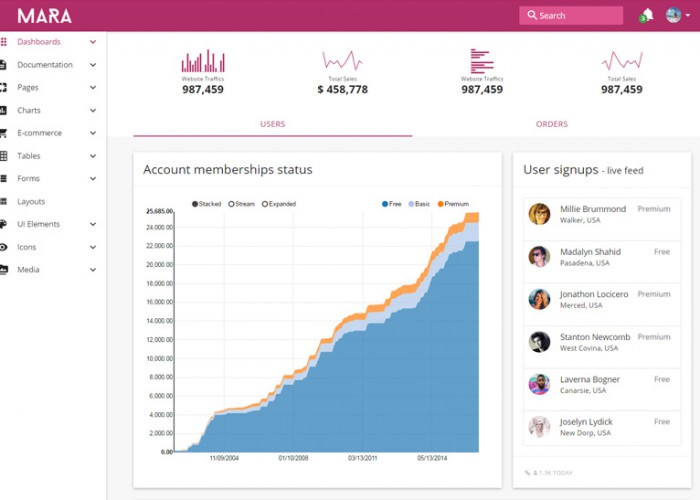Click Stanton Newcomb's avatar
700x500 pixels.
pyautogui.click(x=539, y=342)
